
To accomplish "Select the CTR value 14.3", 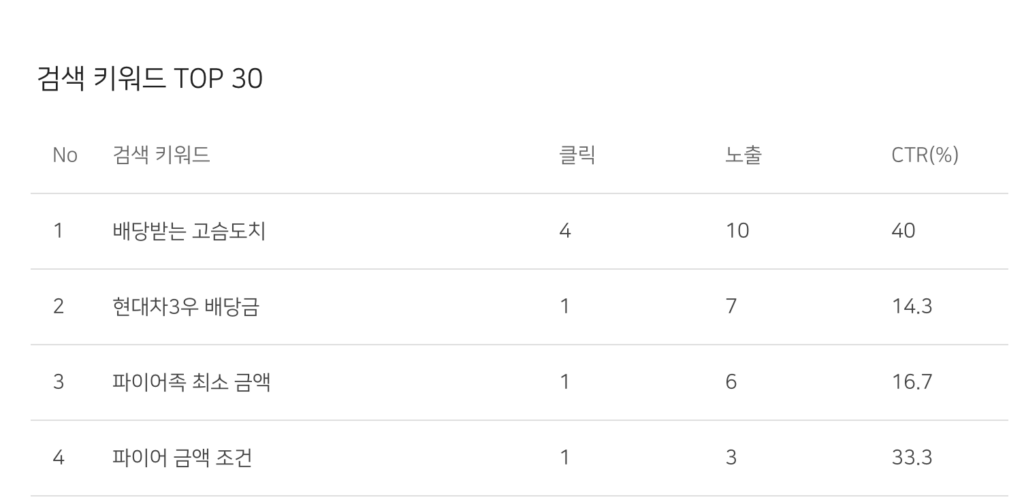I will [x=912, y=306].
